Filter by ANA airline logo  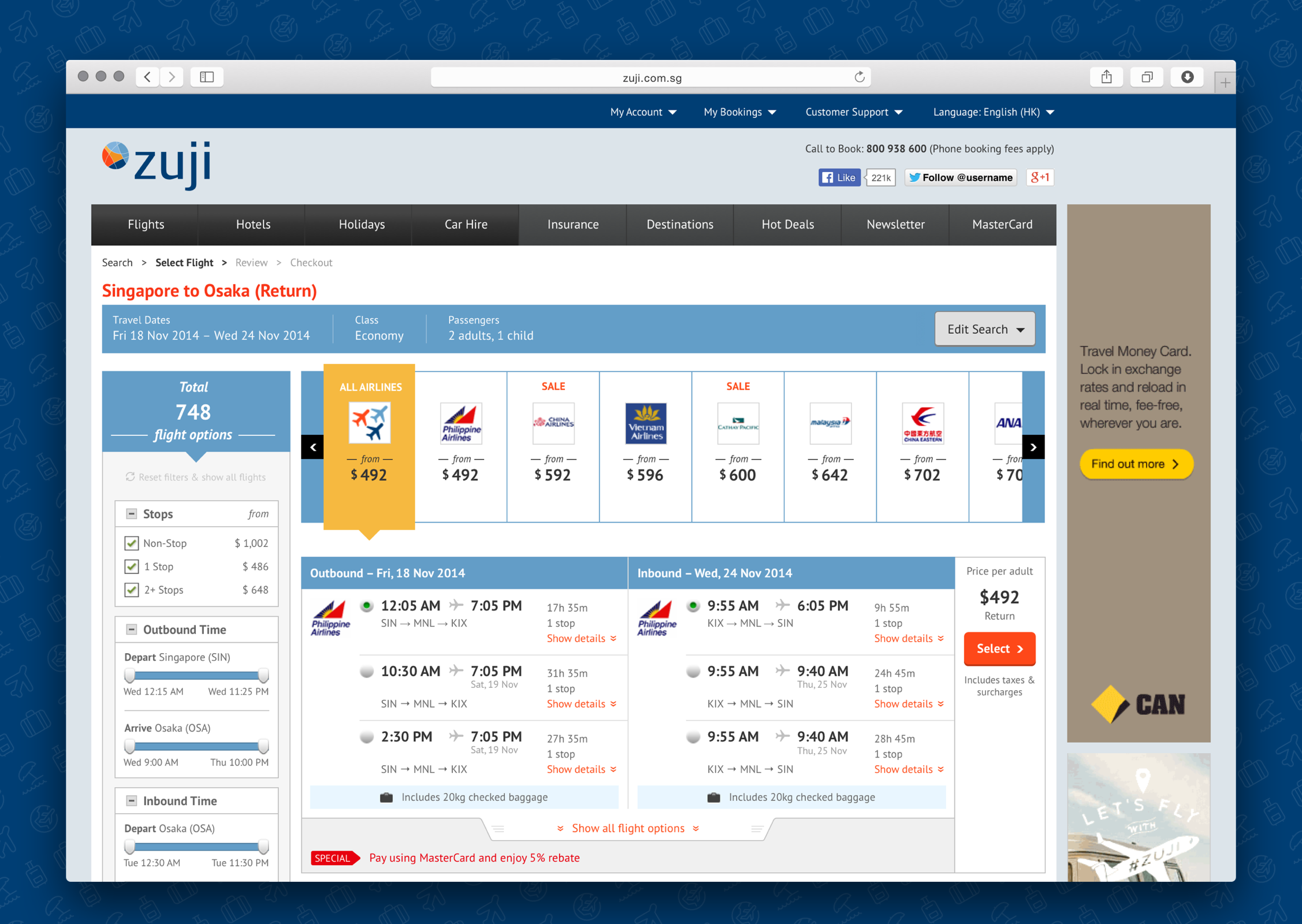point(1008,423)
